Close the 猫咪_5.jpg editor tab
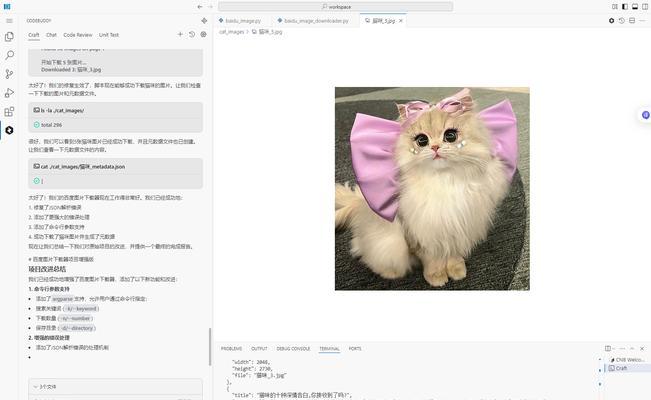The image size is (651, 400). (x=401, y=21)
